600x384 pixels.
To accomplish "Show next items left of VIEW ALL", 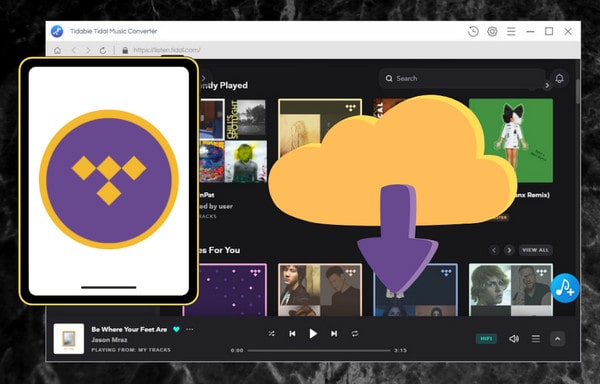I will [x=509, y=250].
